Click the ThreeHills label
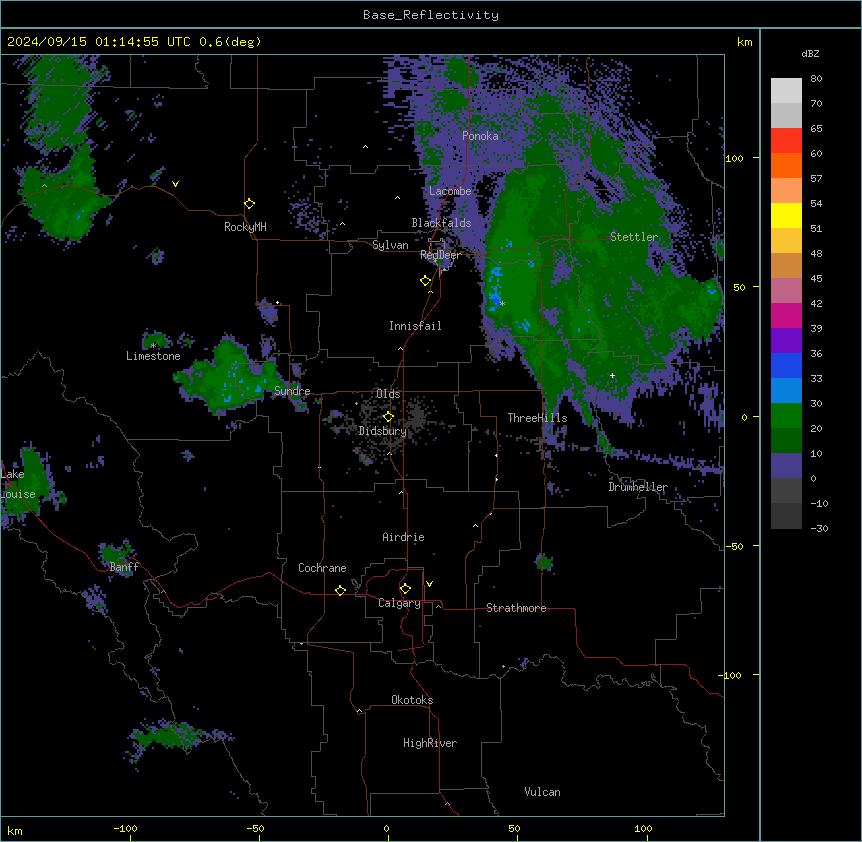 [x=537, y=418]
